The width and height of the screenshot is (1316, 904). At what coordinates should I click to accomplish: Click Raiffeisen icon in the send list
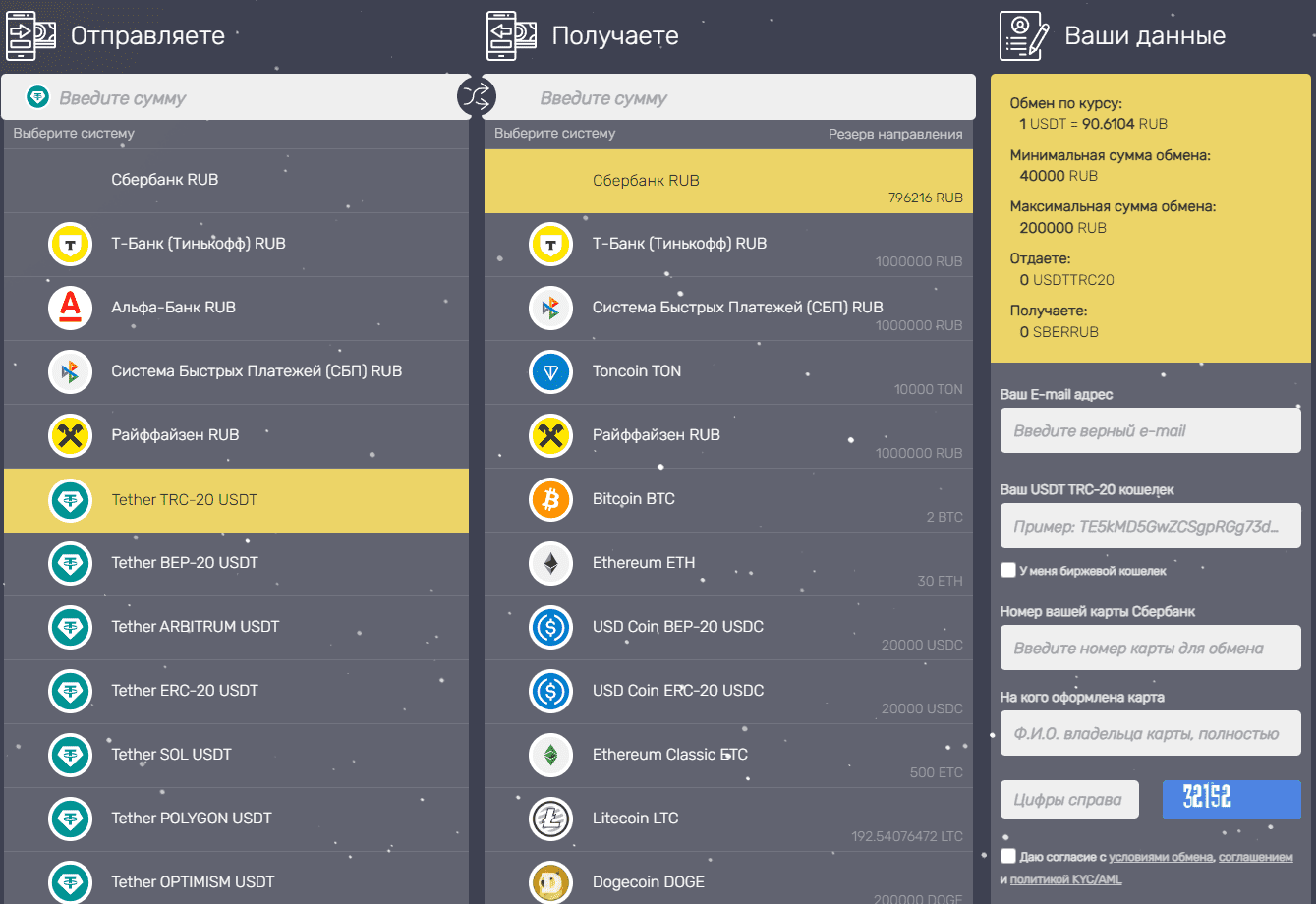click(70, 435)
